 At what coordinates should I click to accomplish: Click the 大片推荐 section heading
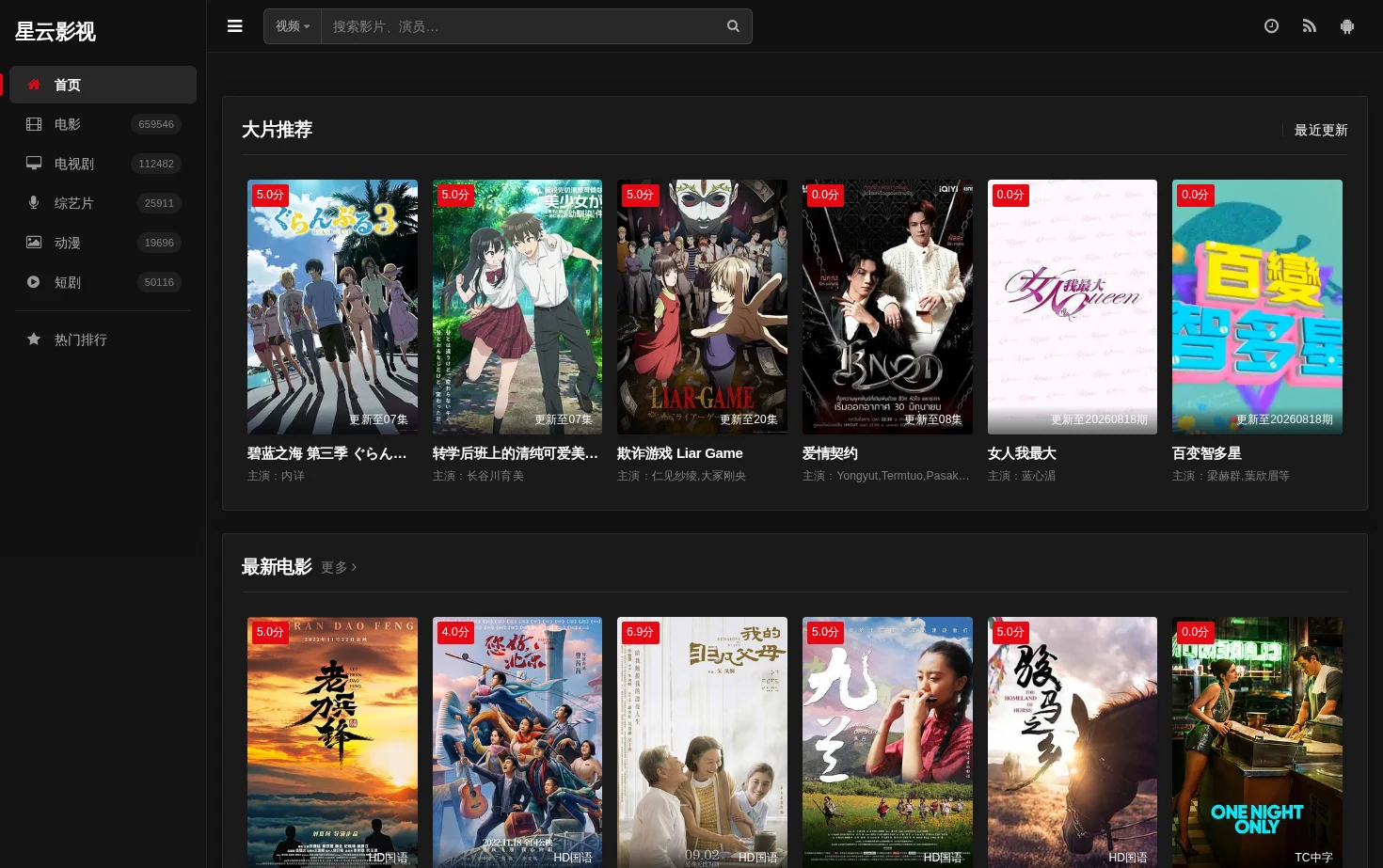(x=277, y=130)
